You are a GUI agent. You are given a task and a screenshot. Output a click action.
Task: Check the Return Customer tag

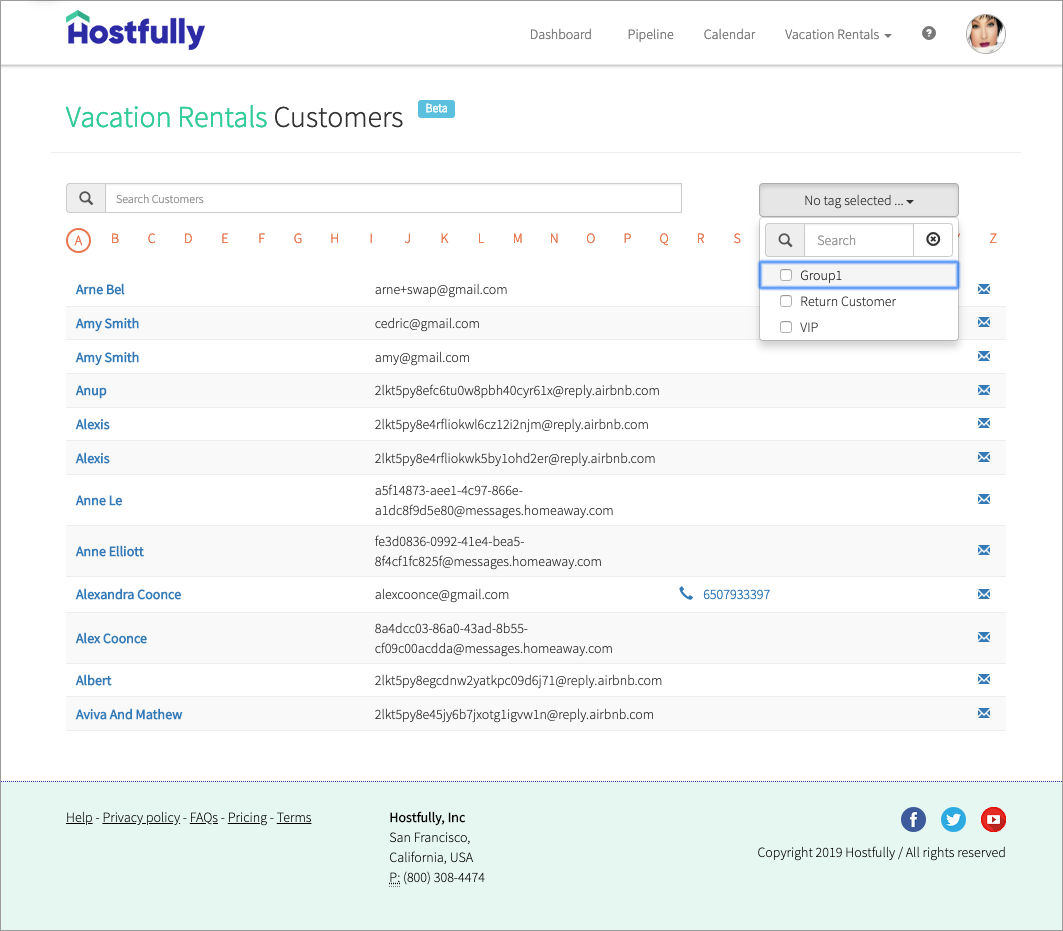[x=786, y=300]
